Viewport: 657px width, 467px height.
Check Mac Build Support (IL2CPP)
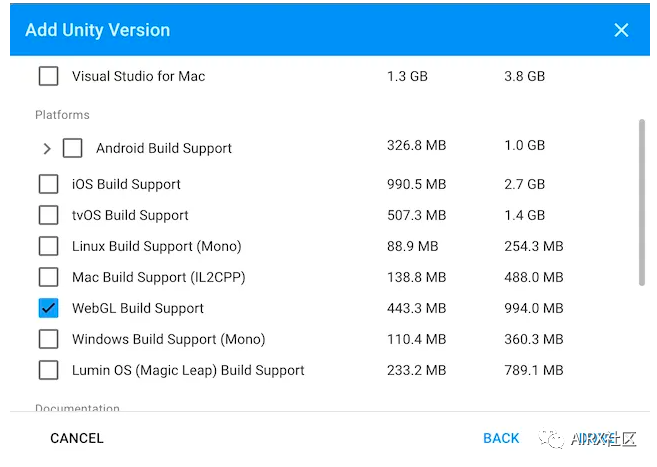pyautogui.click(x=48, y=277)
